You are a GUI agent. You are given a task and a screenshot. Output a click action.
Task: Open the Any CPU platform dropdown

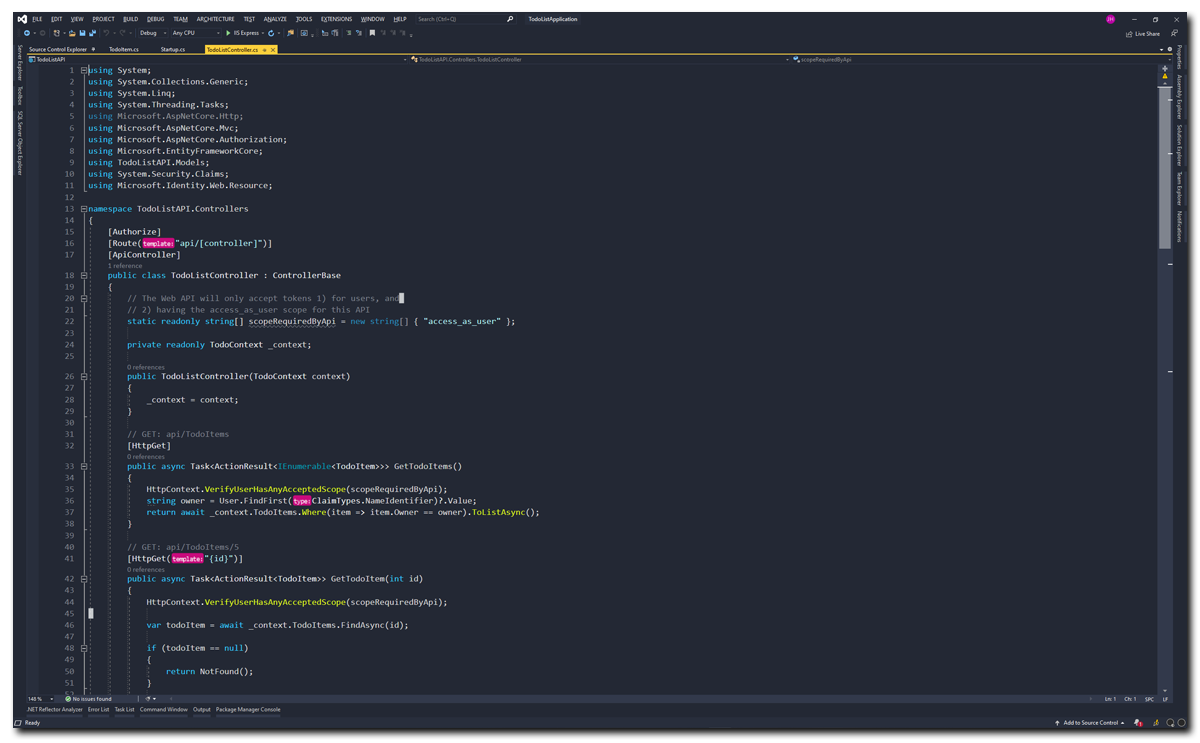(x=193, y=32)
